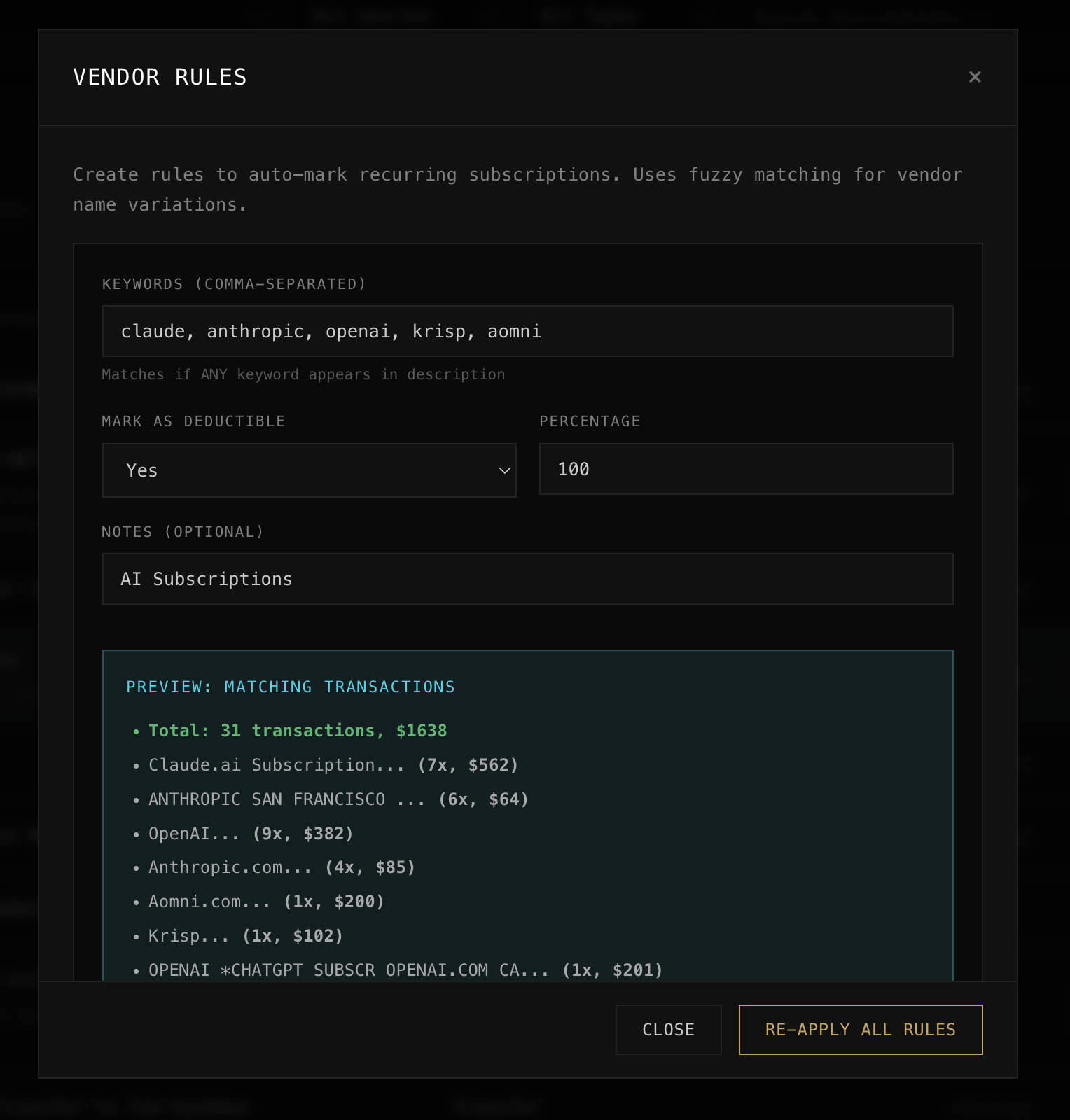Screen dimensions: 1070x1120
Task: Click the Preview: Matching Transactions heading
Action: pos(290,687)
